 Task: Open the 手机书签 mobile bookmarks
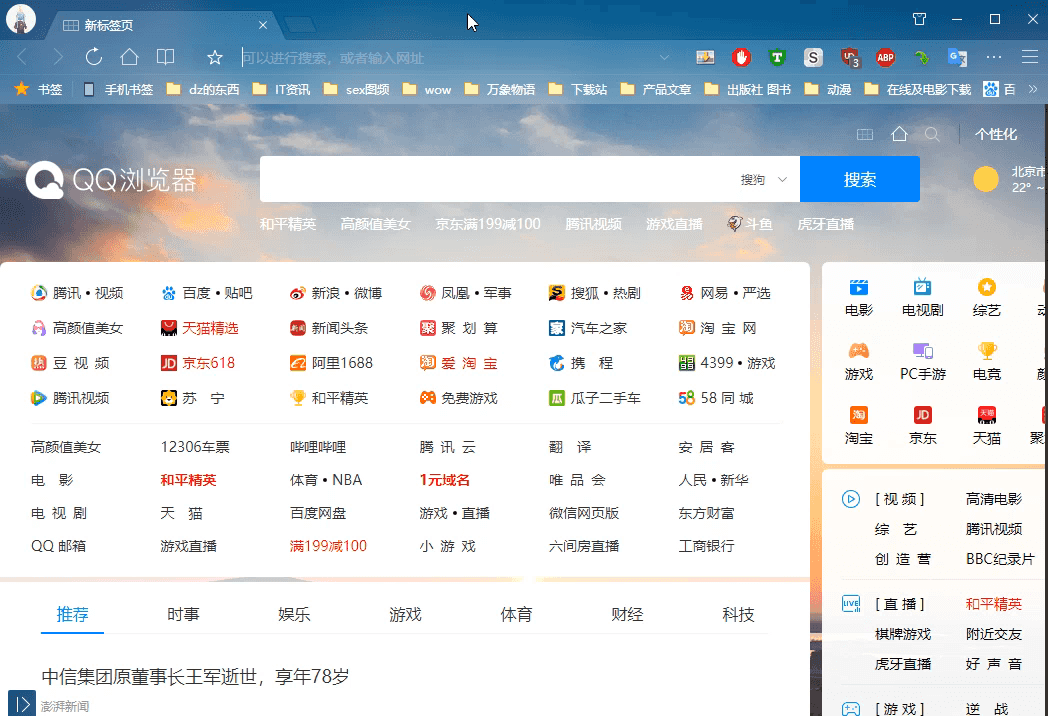point(118,89)
